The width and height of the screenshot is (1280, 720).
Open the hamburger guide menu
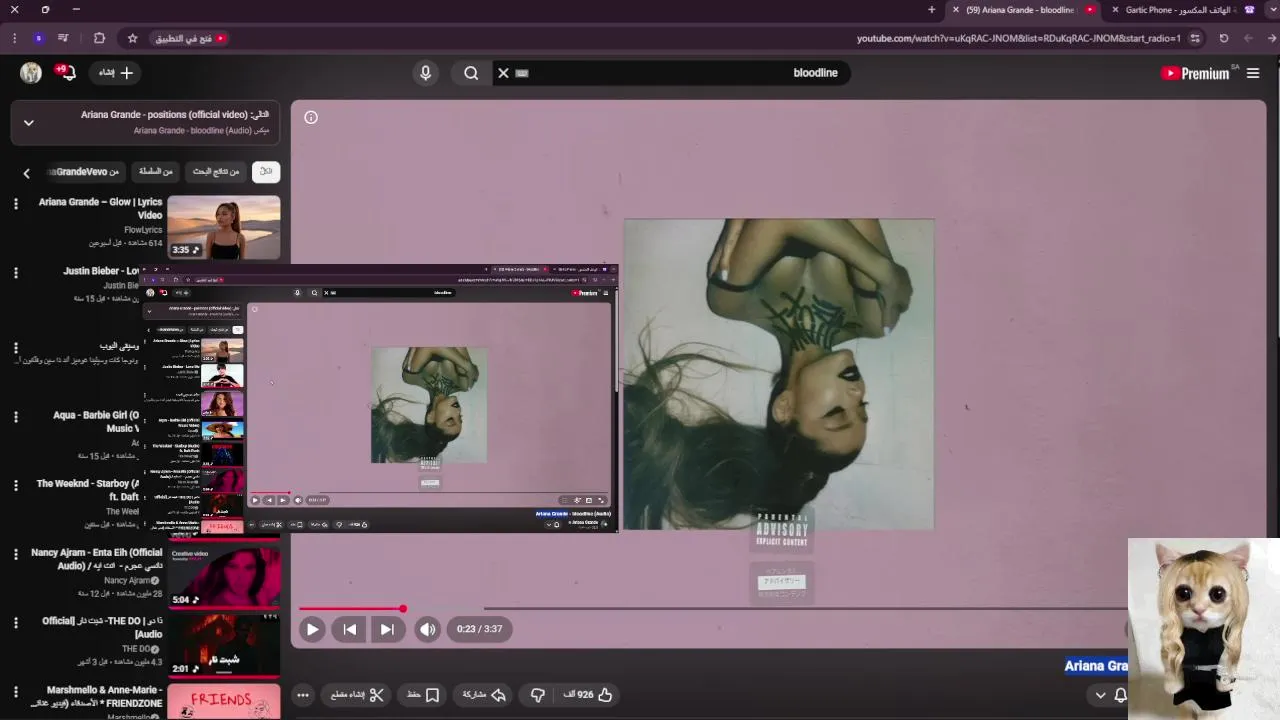point(1253,73)
